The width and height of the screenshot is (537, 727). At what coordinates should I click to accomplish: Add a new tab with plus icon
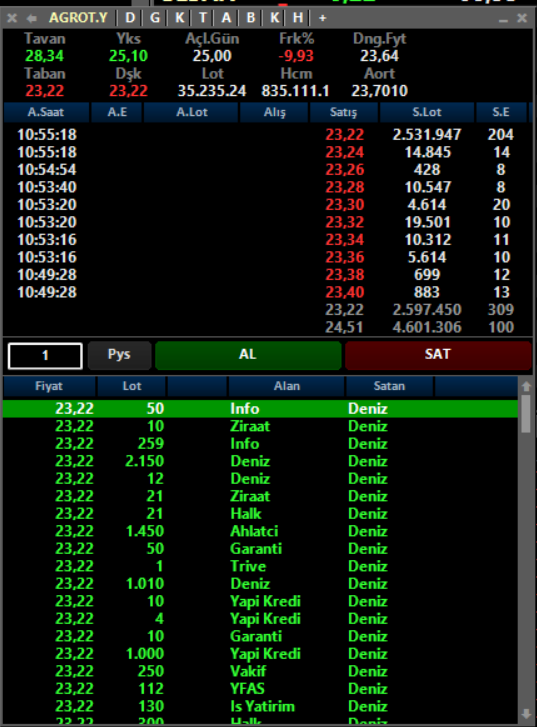coord(322,19)
